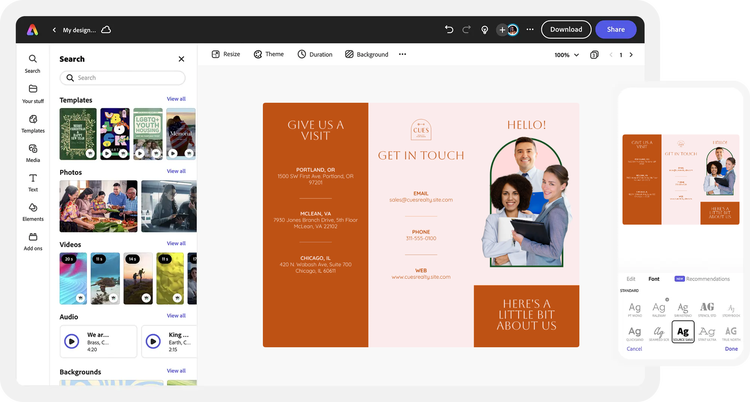Go to the next page arrow
750x402 pixels.
631,55
